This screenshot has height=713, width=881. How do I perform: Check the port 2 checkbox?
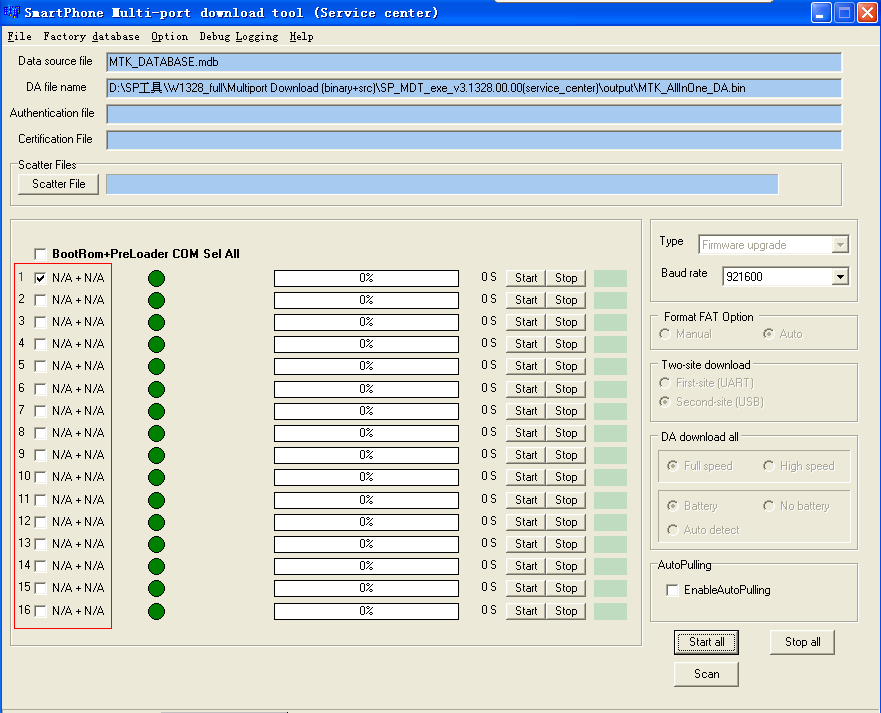tap(40, 300)
